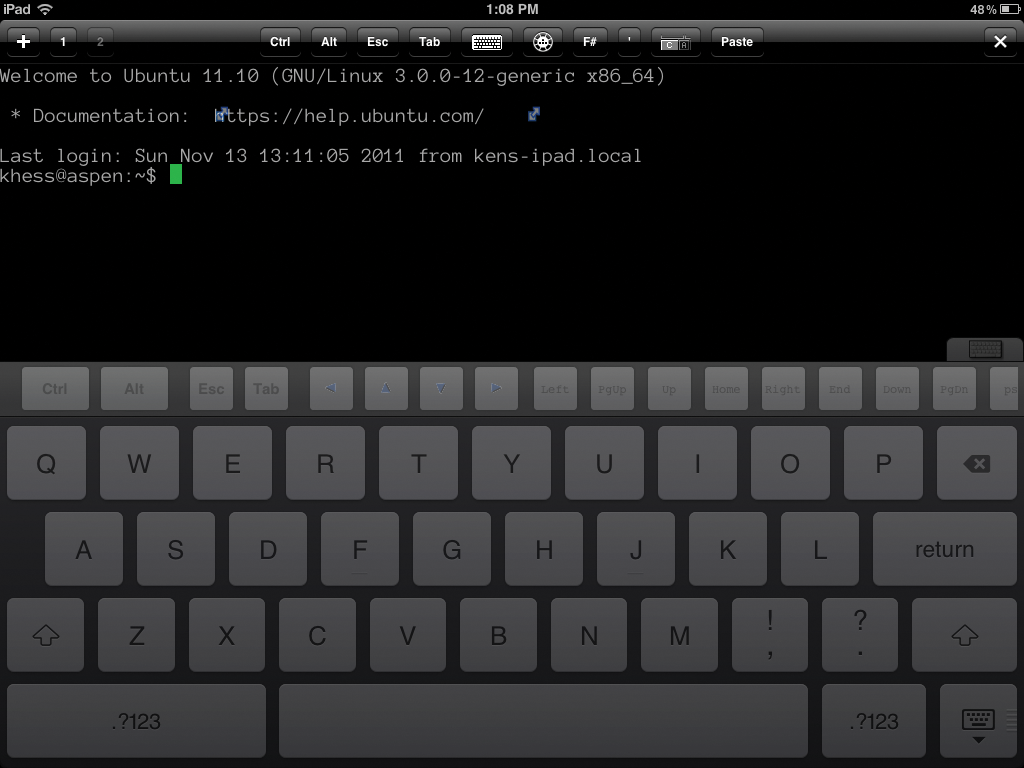The image size is (1024, 768).
Task: Tap the I key
Action: [x=697, y=463]
